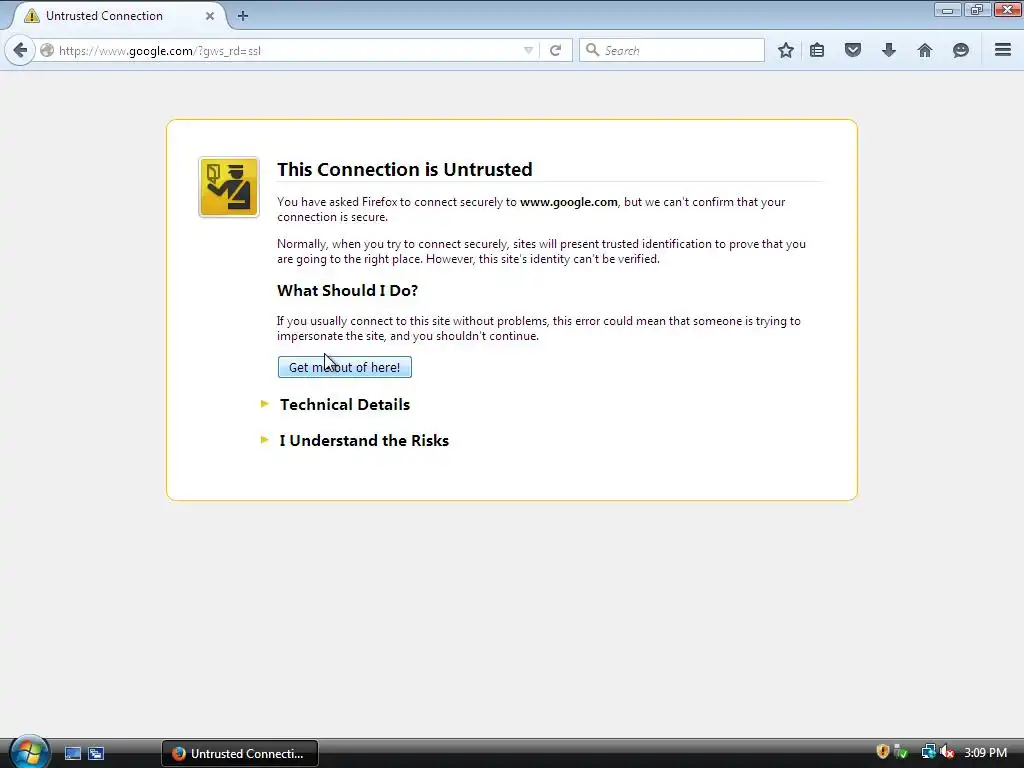Image resolution: width=1024 pixels, height=768 pixels.
Task: Go to the Firefox home page
Action: [925, 50]
